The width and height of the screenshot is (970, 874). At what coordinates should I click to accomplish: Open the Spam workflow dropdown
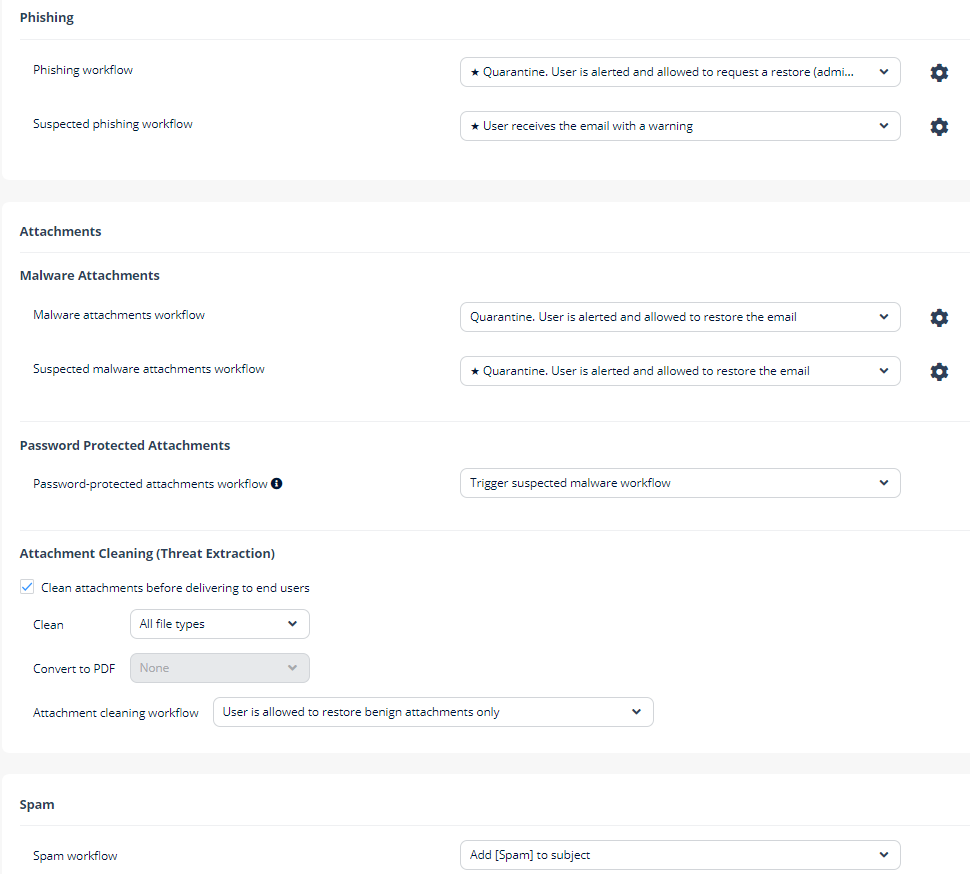[680, 855]
